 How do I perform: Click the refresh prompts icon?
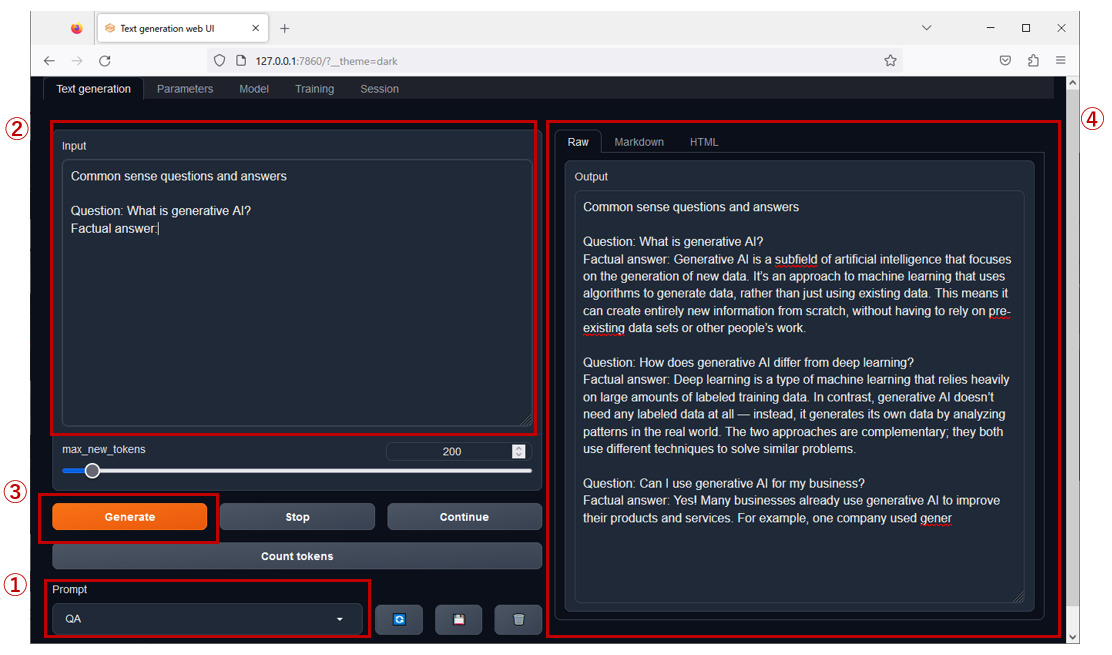(398, 619)
